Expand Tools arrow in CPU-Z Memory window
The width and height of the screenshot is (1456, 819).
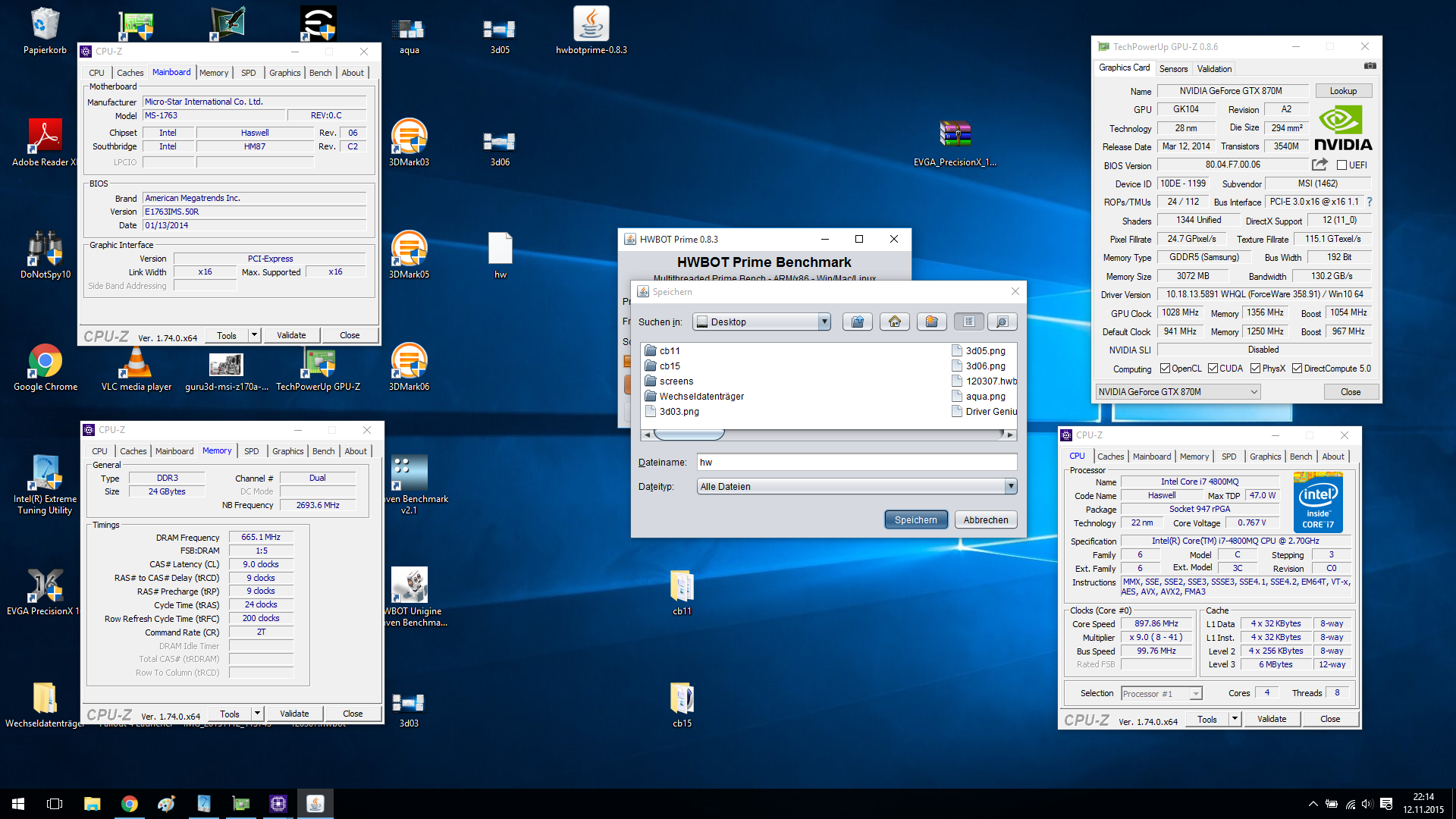(258, 714)
